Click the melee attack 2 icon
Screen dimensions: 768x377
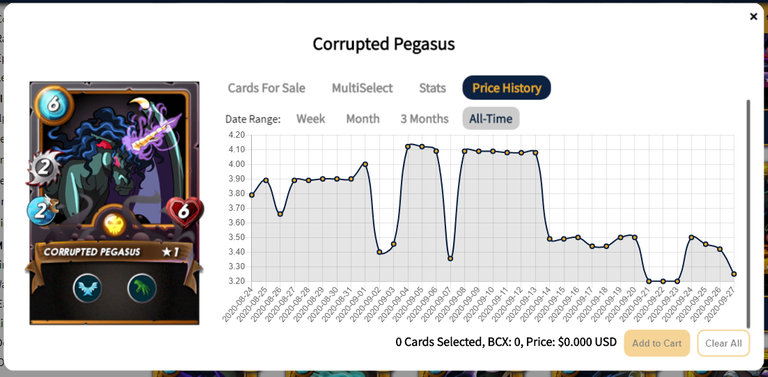tap(44, 168)
